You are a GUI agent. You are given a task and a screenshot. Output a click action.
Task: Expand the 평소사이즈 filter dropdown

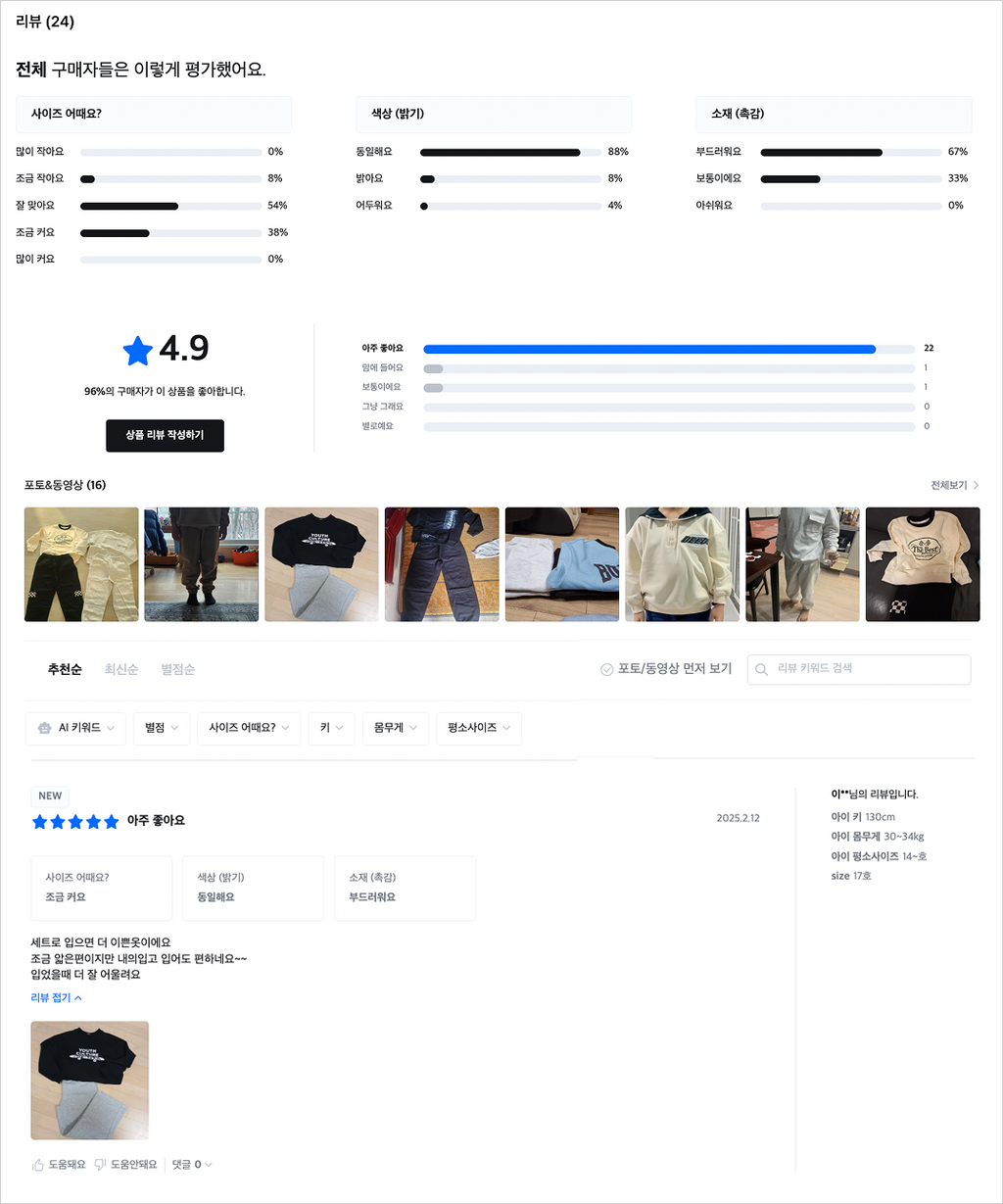[x=479, y=728]
